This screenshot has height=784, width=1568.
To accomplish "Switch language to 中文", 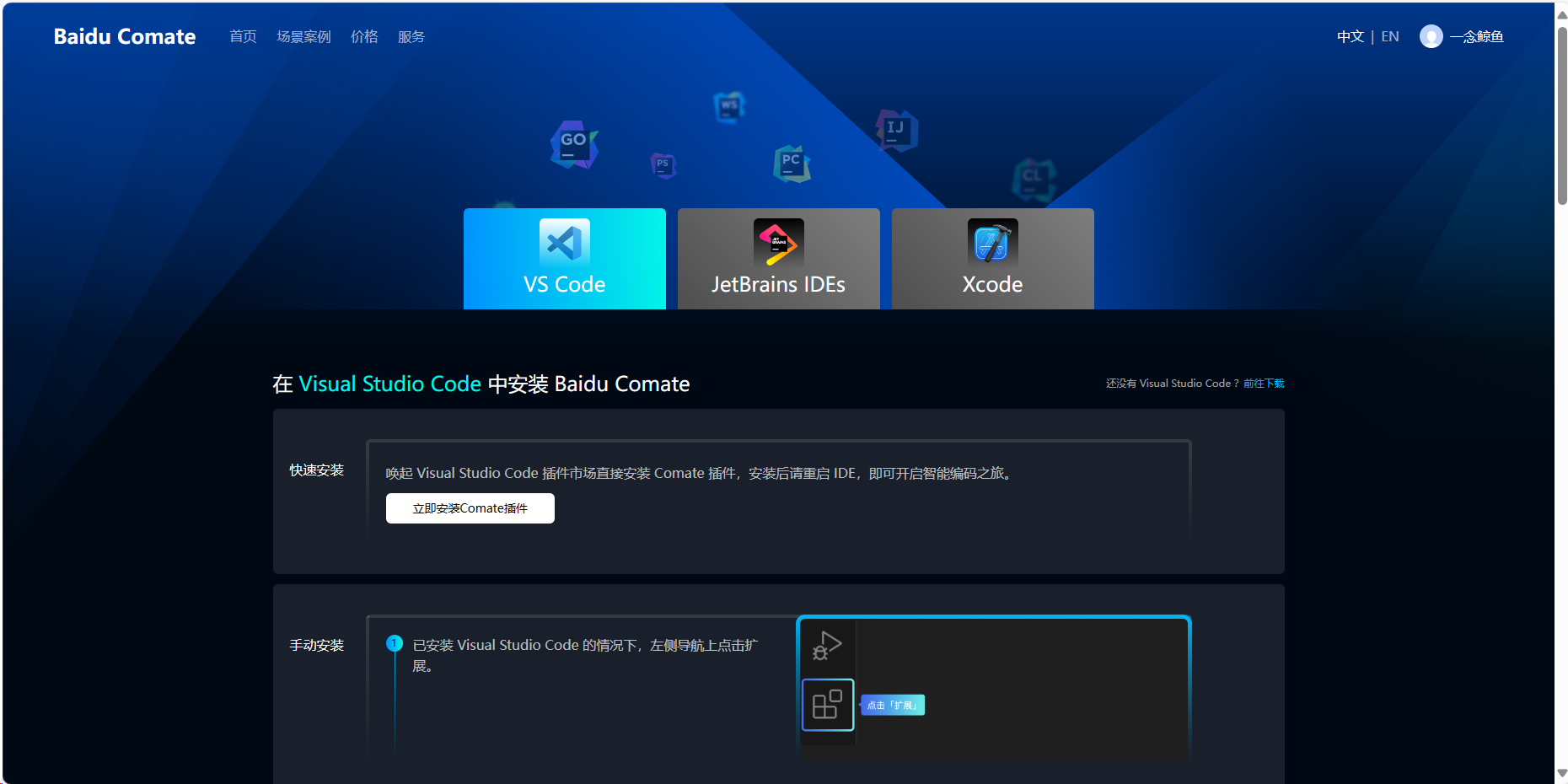I will (x=1351, y=36).
